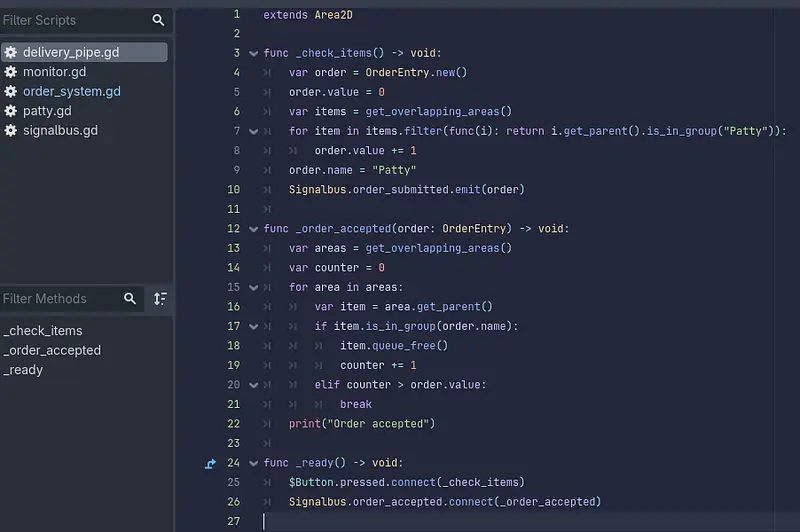Screen dimensions: 800x532
Task: Collapse the _check_items function at line 3
Action: 253,53
